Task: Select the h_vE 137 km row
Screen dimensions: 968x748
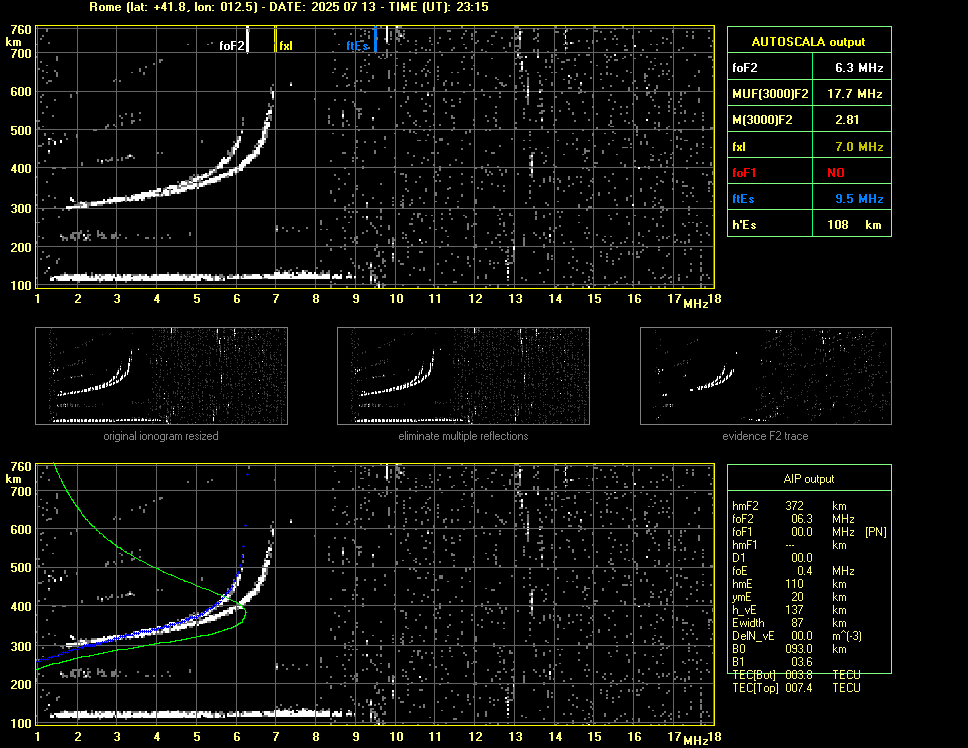Action: click(x=788, y=610)
